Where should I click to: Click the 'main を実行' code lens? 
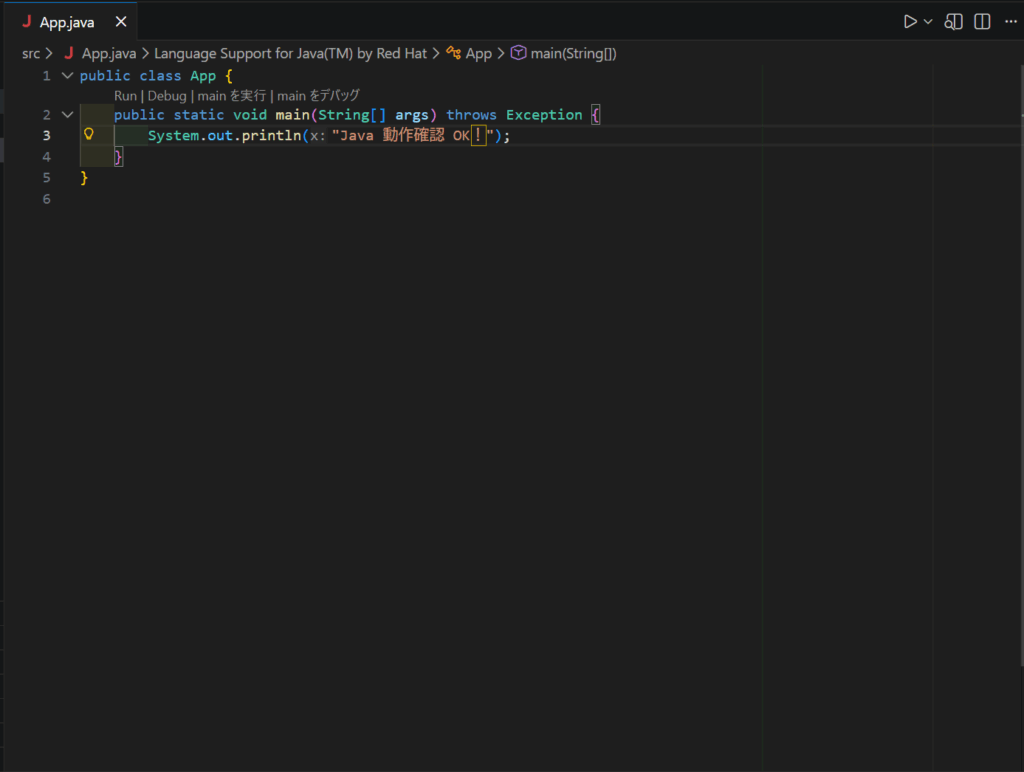(231, 96)
